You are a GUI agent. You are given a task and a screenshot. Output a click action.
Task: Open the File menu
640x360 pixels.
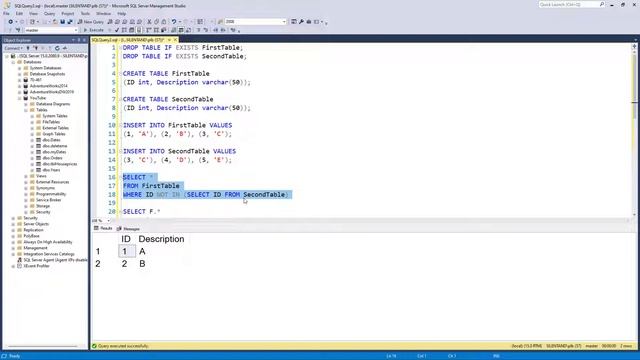[6, 13]
